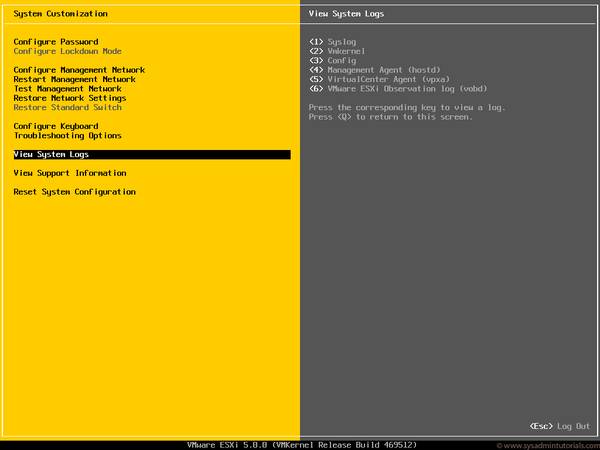The image size is (600, 450).
Task: Open the <1> Syslog log entry
Action: (x=333, y=42)
